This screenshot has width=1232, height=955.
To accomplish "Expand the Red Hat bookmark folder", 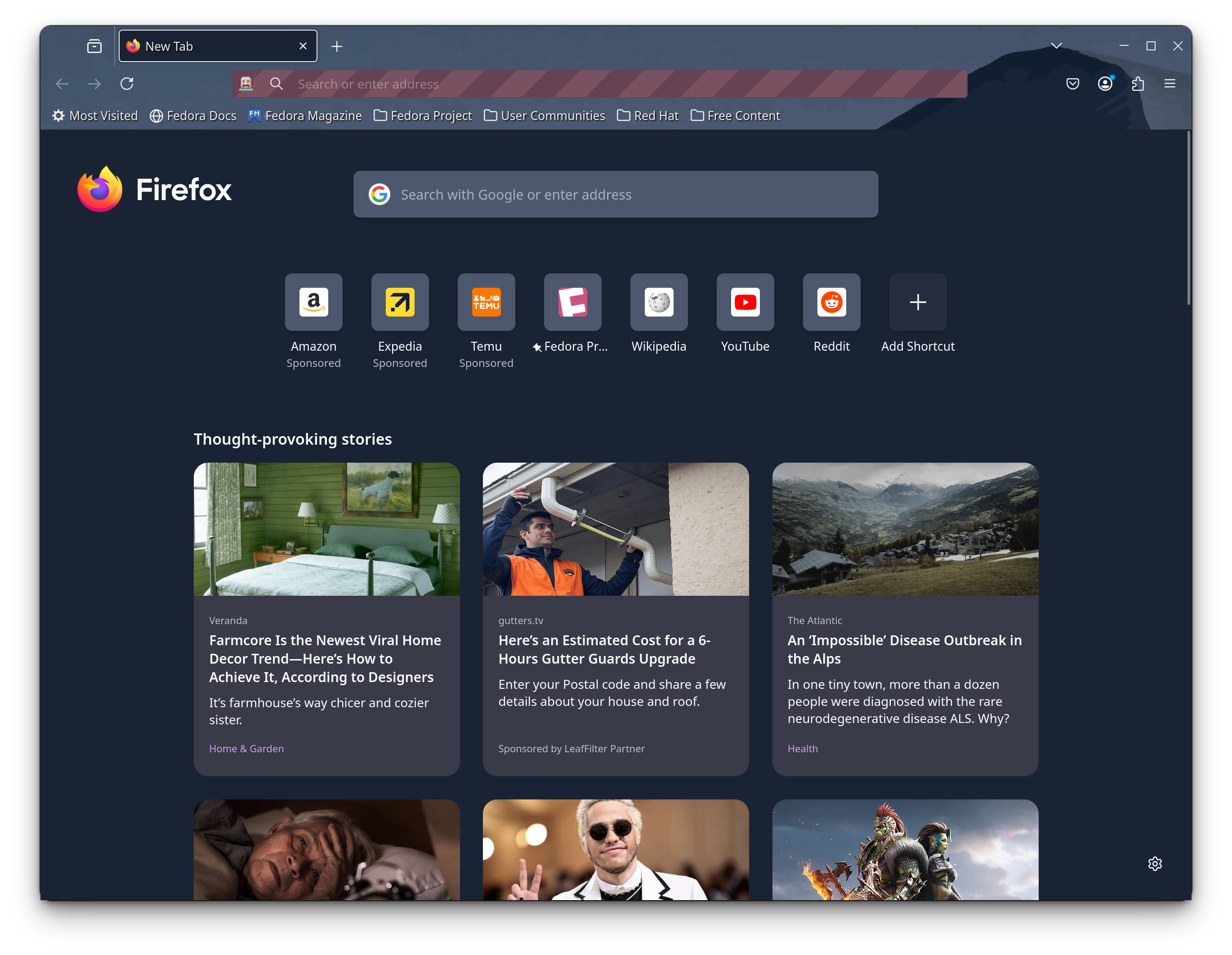I will pyautogui.click(x=647, y=116).
